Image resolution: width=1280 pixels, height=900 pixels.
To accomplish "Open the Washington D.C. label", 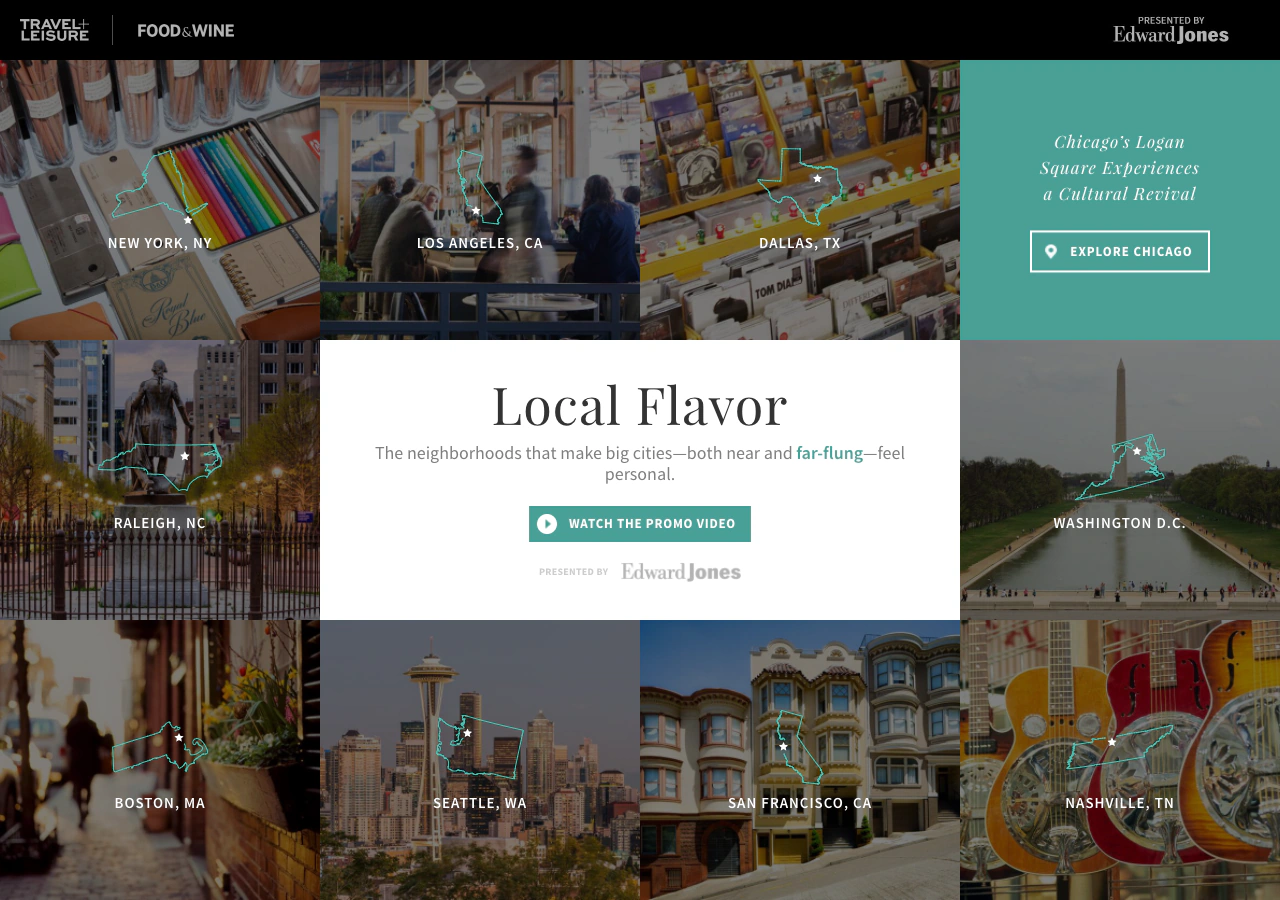I will tap(1120, 523).
